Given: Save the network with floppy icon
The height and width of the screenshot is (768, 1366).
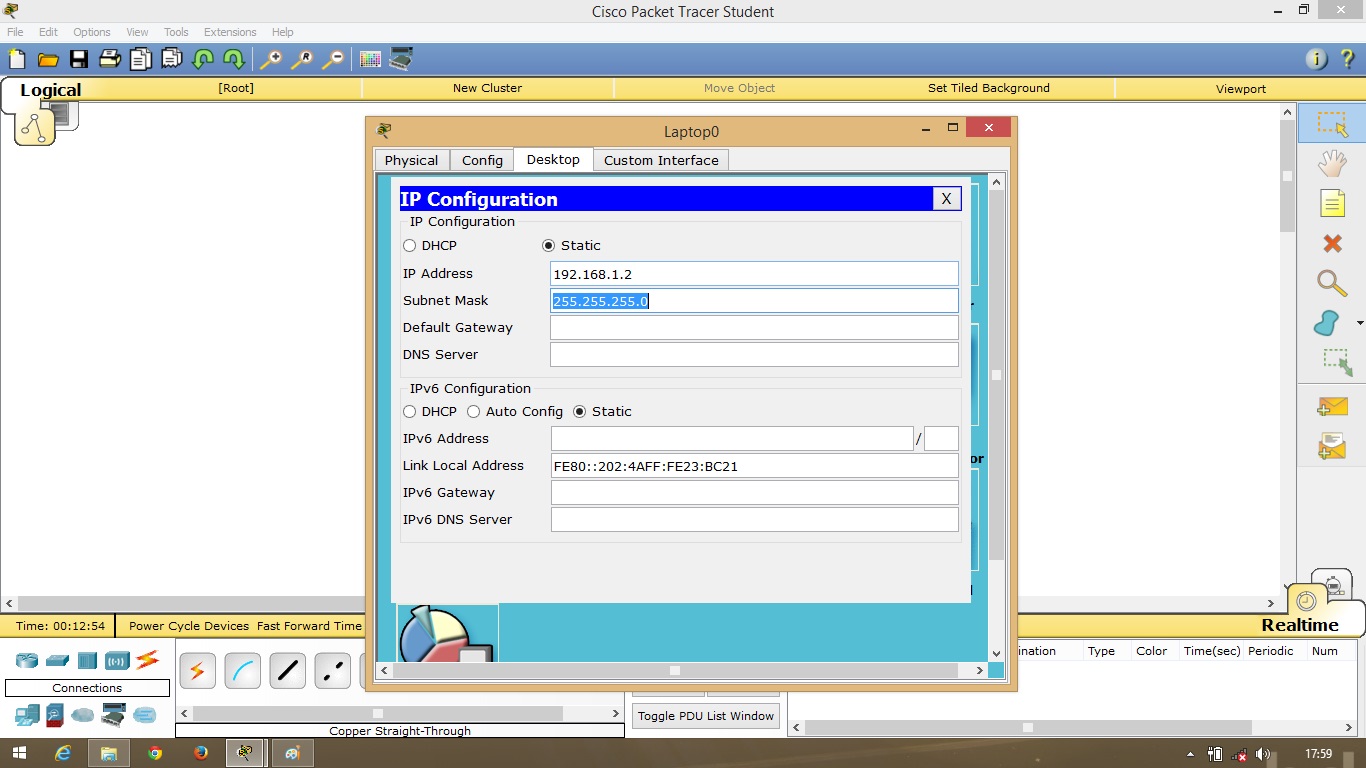Looking at the screenshot, I should pos(78,59).
